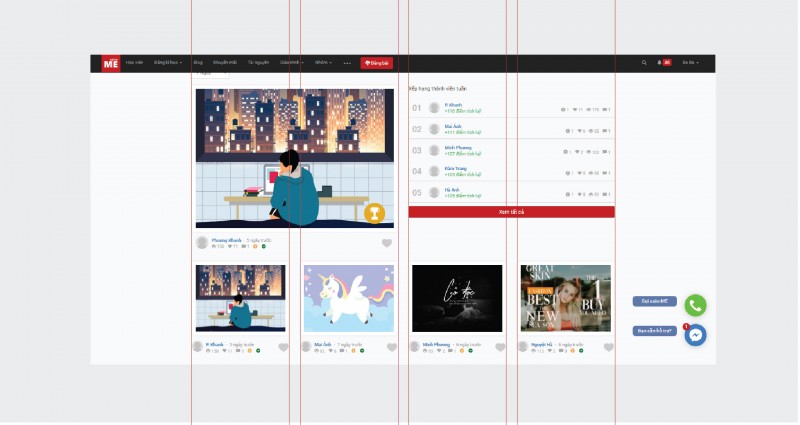Click the comment icon in ranking row 01
Viewport: 800px width, 425px height.
(x=605, y=110)
